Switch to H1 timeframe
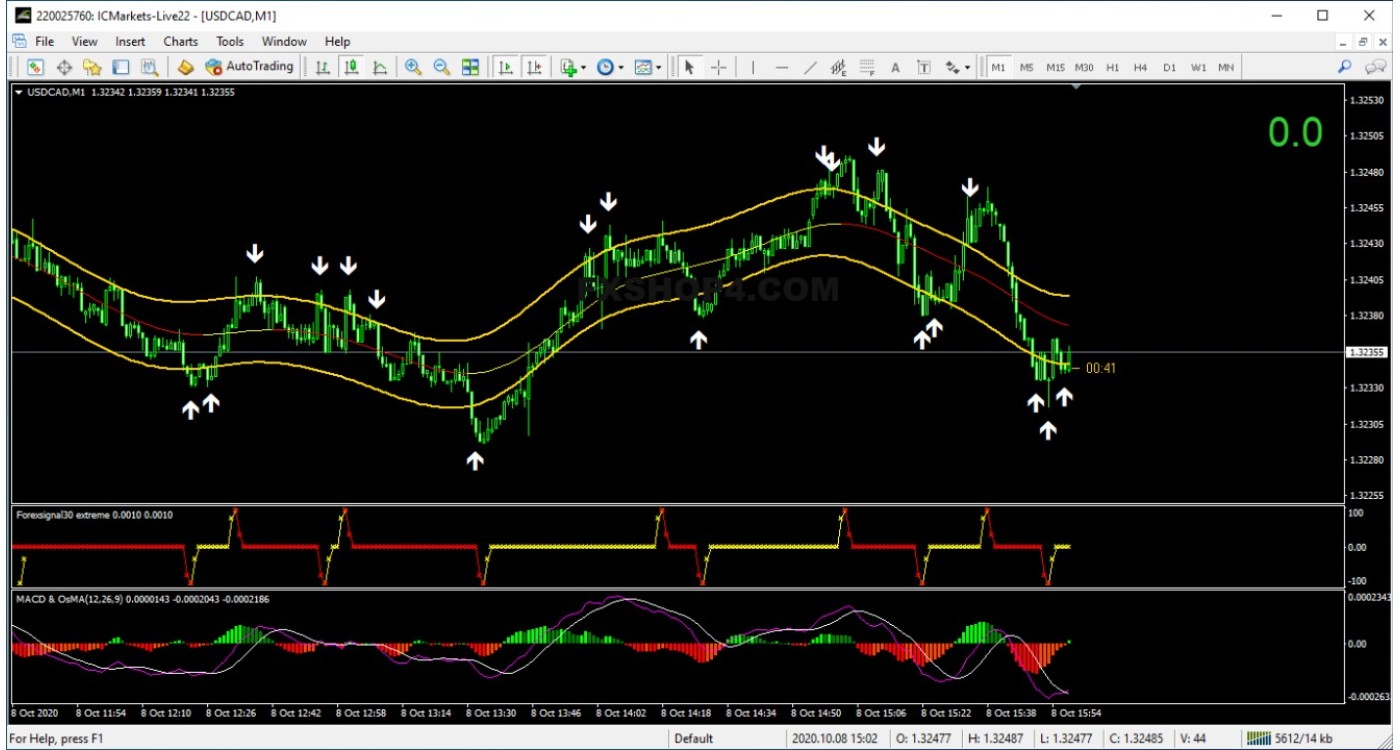The height and width of the screenshot is (750, 1400). point(1112,67)
